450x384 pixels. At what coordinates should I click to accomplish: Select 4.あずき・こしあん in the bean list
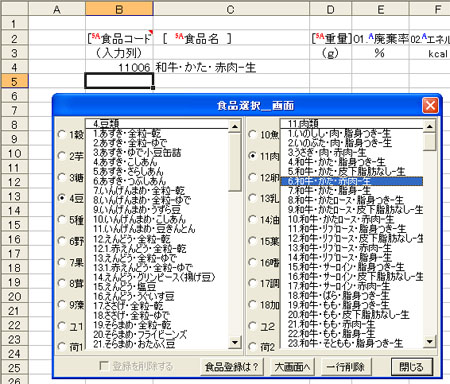(x=125, y=162)
